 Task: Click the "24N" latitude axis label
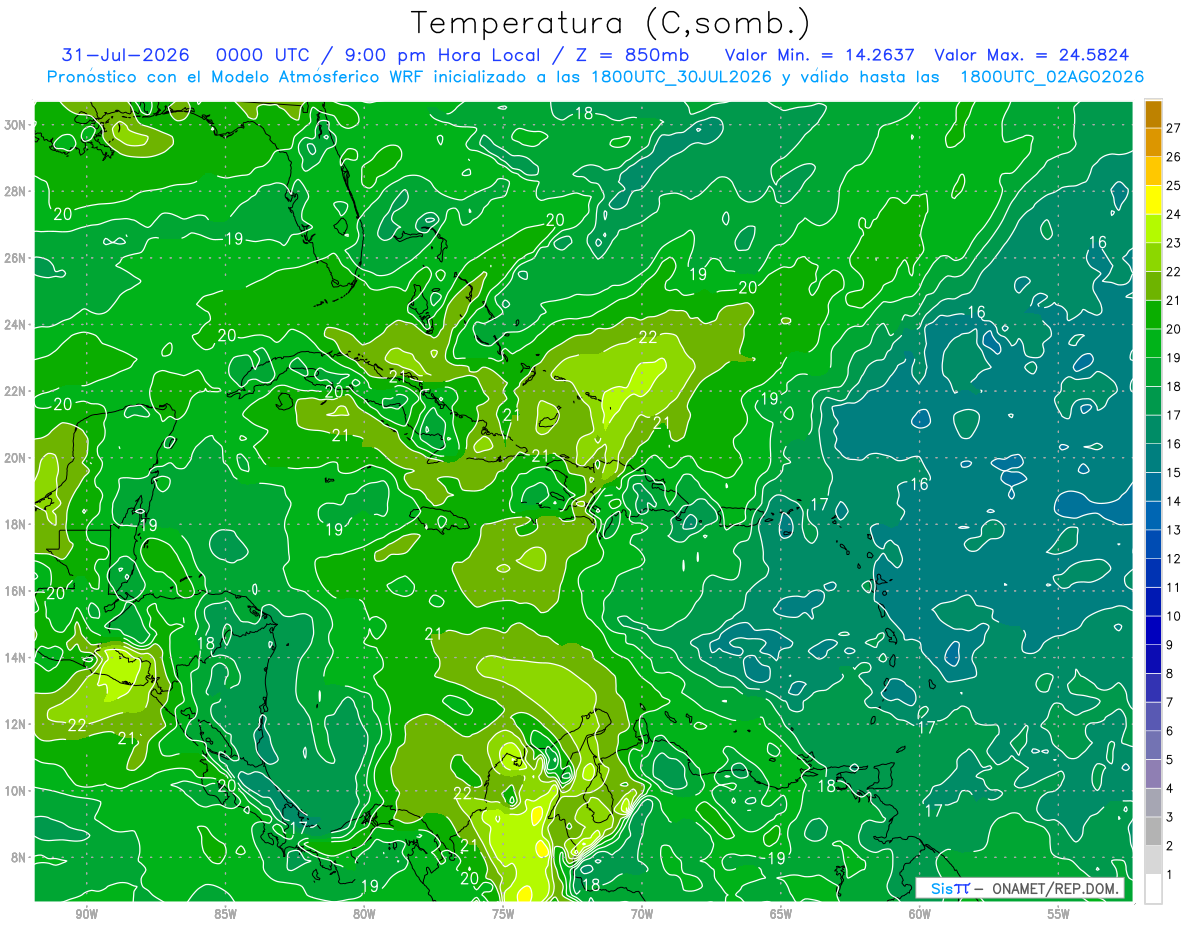[x=16, y=325]
